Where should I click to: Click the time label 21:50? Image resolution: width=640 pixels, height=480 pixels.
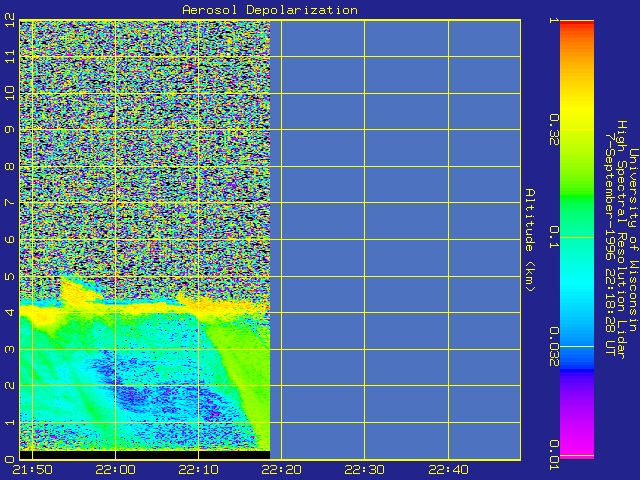pos(33,470)
